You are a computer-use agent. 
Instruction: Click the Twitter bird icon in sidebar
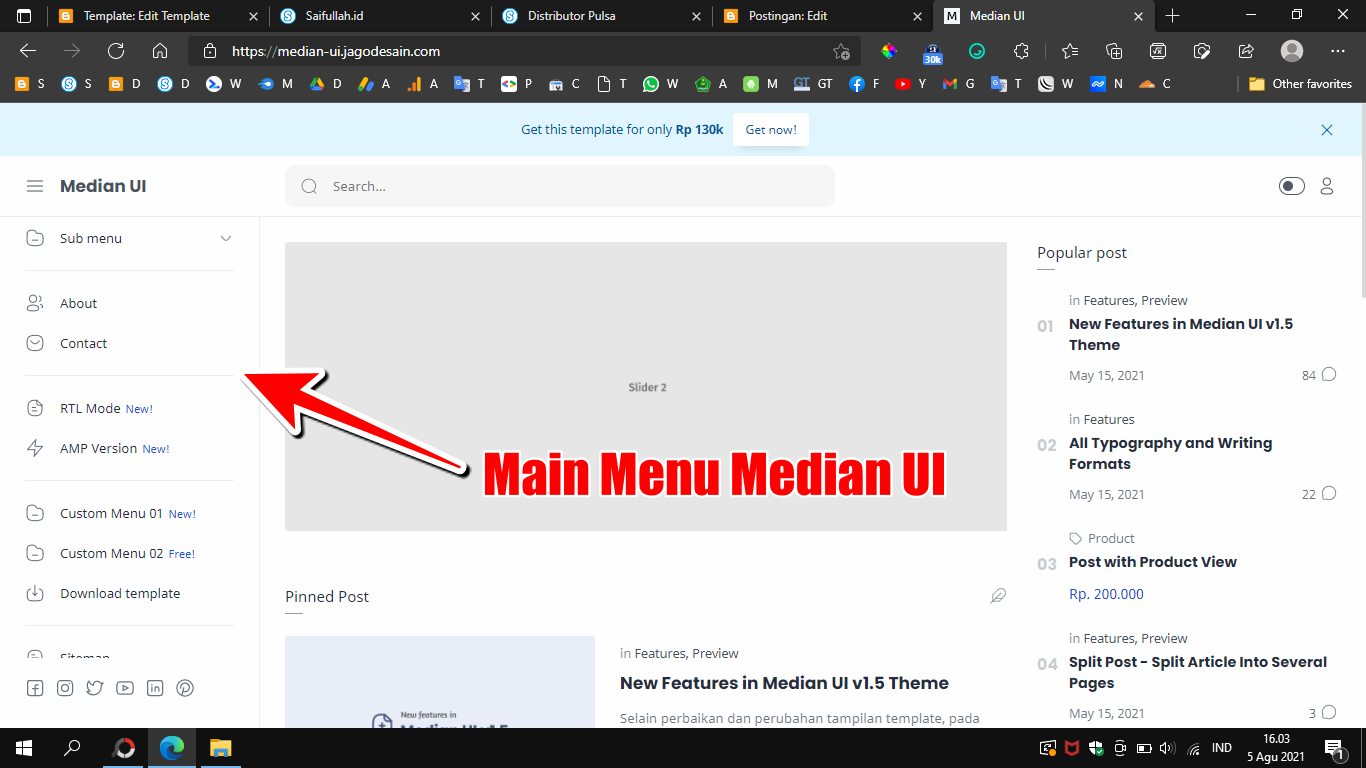95,688
